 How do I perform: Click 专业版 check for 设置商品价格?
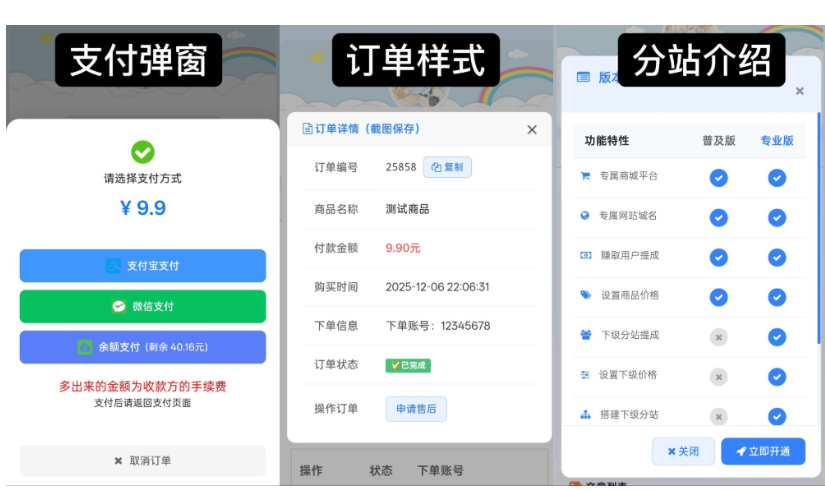tap(777, 297)
